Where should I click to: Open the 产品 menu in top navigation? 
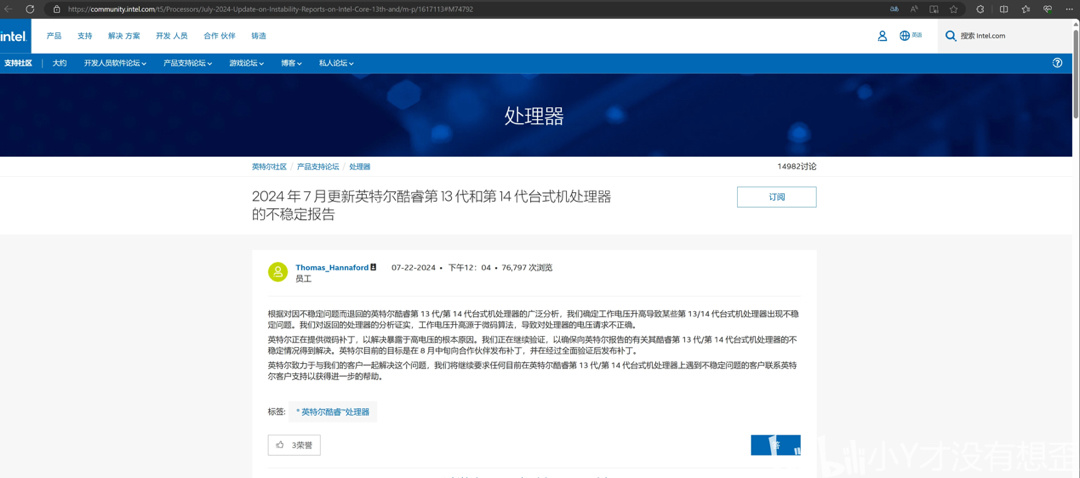click(54, 36)
